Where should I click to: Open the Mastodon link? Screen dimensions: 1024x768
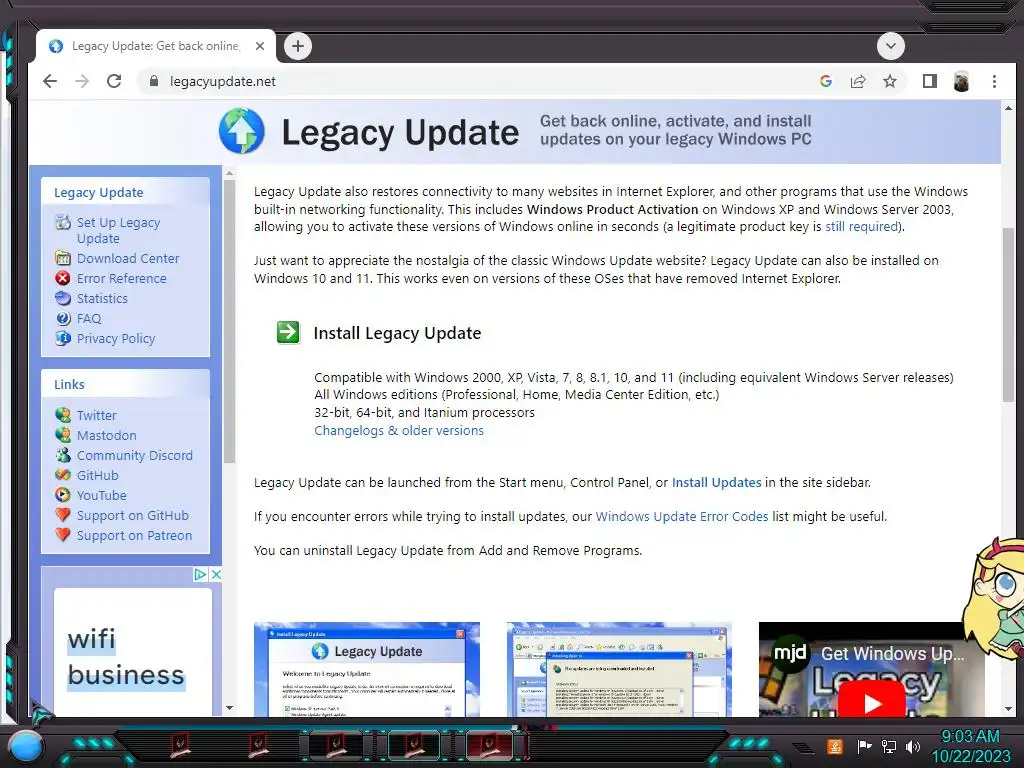coord(106,435)
